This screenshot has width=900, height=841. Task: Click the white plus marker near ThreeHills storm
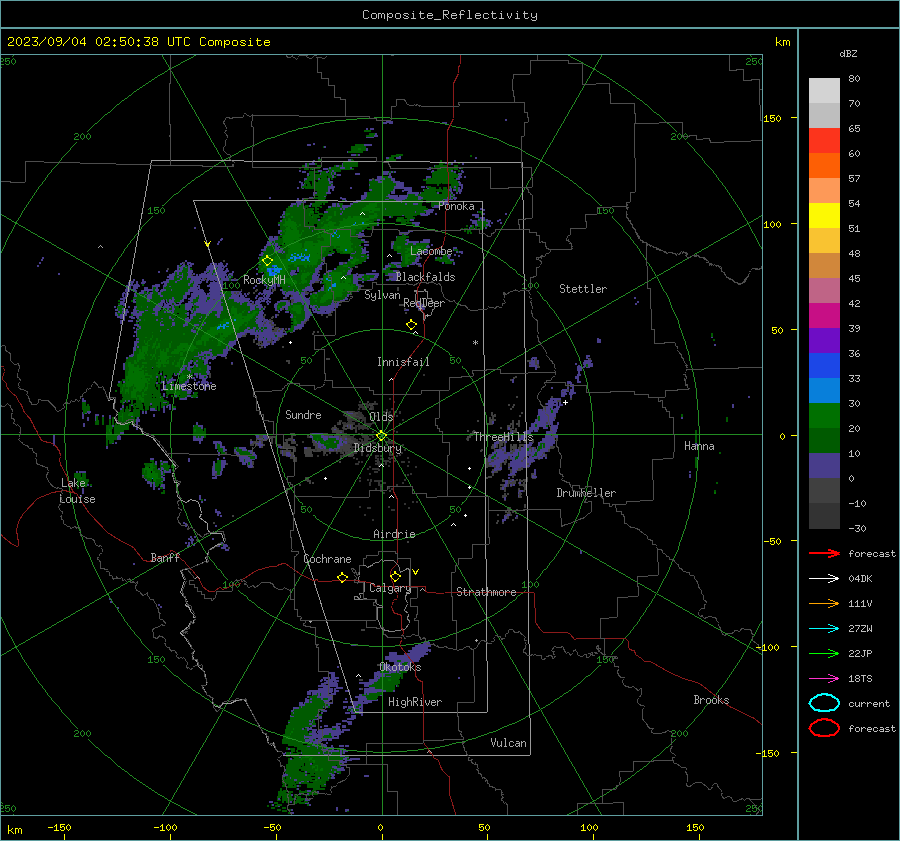click(x=565, y=402)
